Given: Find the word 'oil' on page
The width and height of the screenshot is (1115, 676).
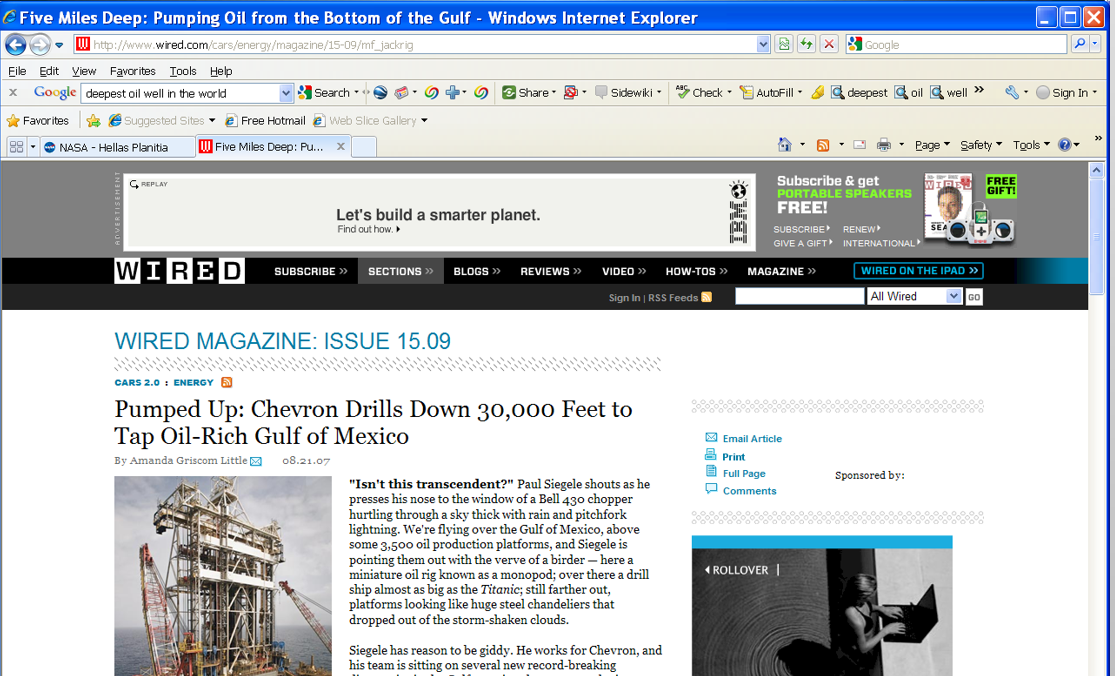Looking at the screenshot, I should coord(909,92).
